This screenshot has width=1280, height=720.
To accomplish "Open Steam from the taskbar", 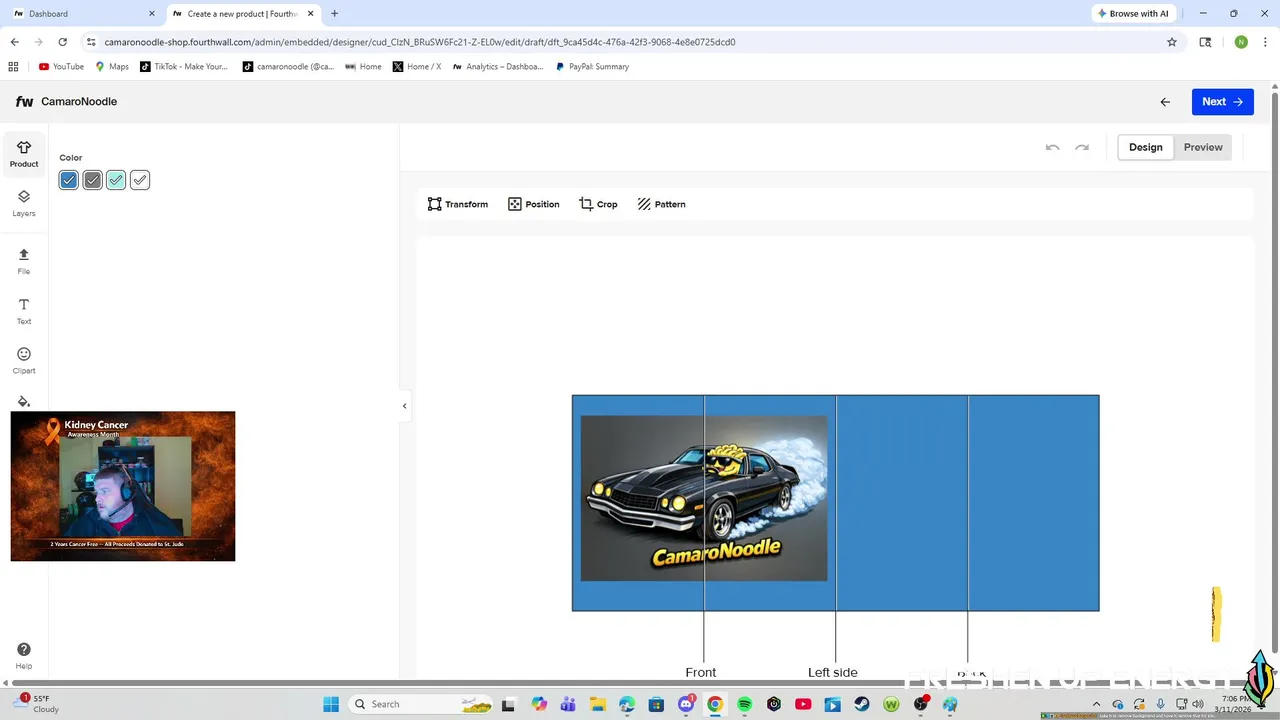I will pyautogui.click(x=862, y=704).
